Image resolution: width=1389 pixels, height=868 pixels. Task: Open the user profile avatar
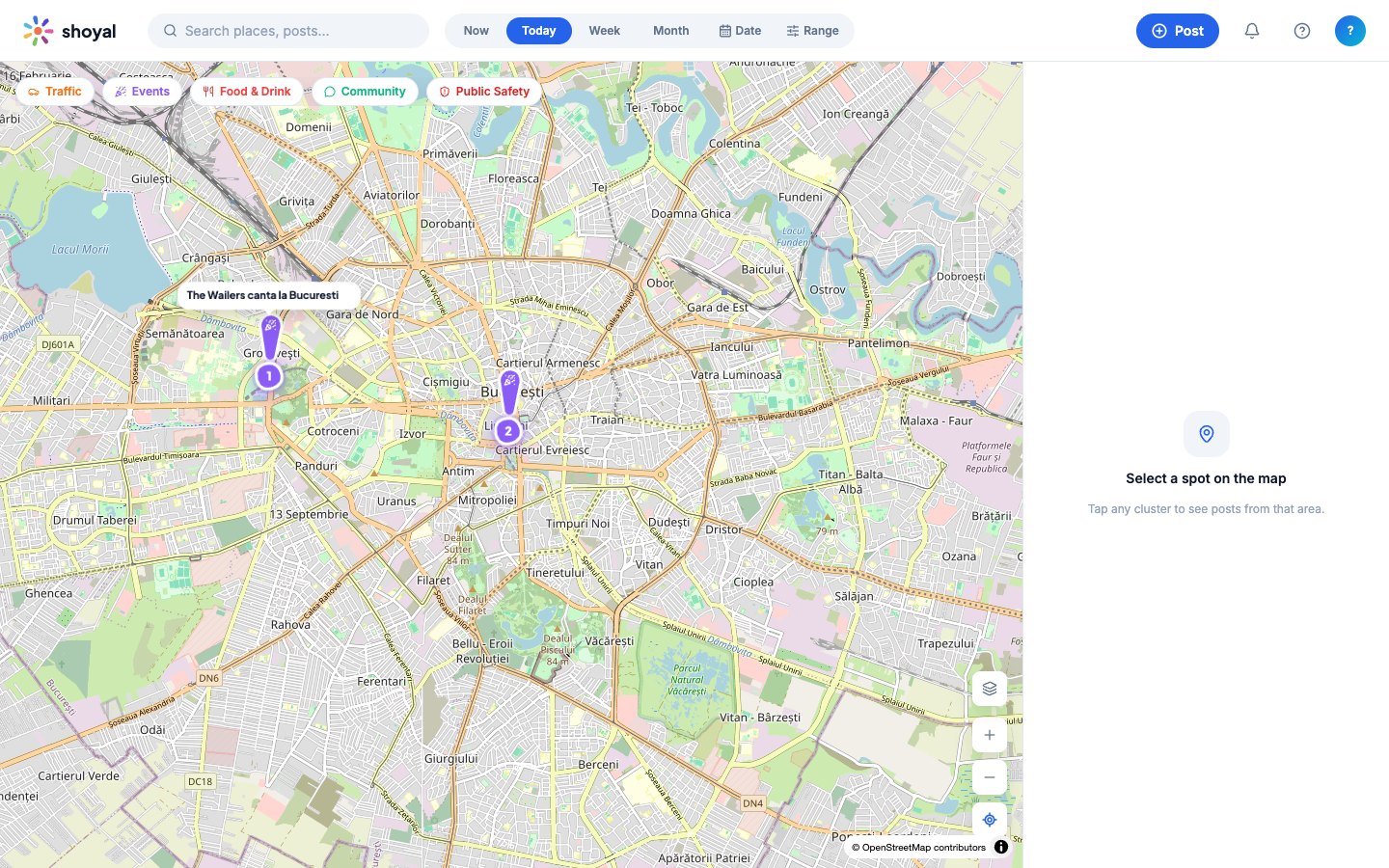point(1350,31)
